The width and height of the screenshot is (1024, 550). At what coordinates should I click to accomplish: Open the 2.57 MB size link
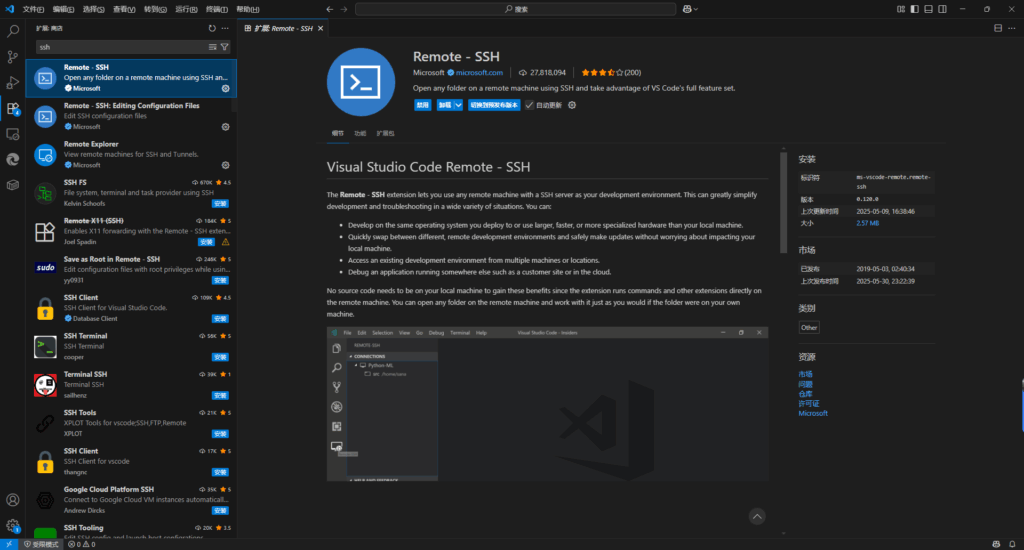[x=867, y=223]
